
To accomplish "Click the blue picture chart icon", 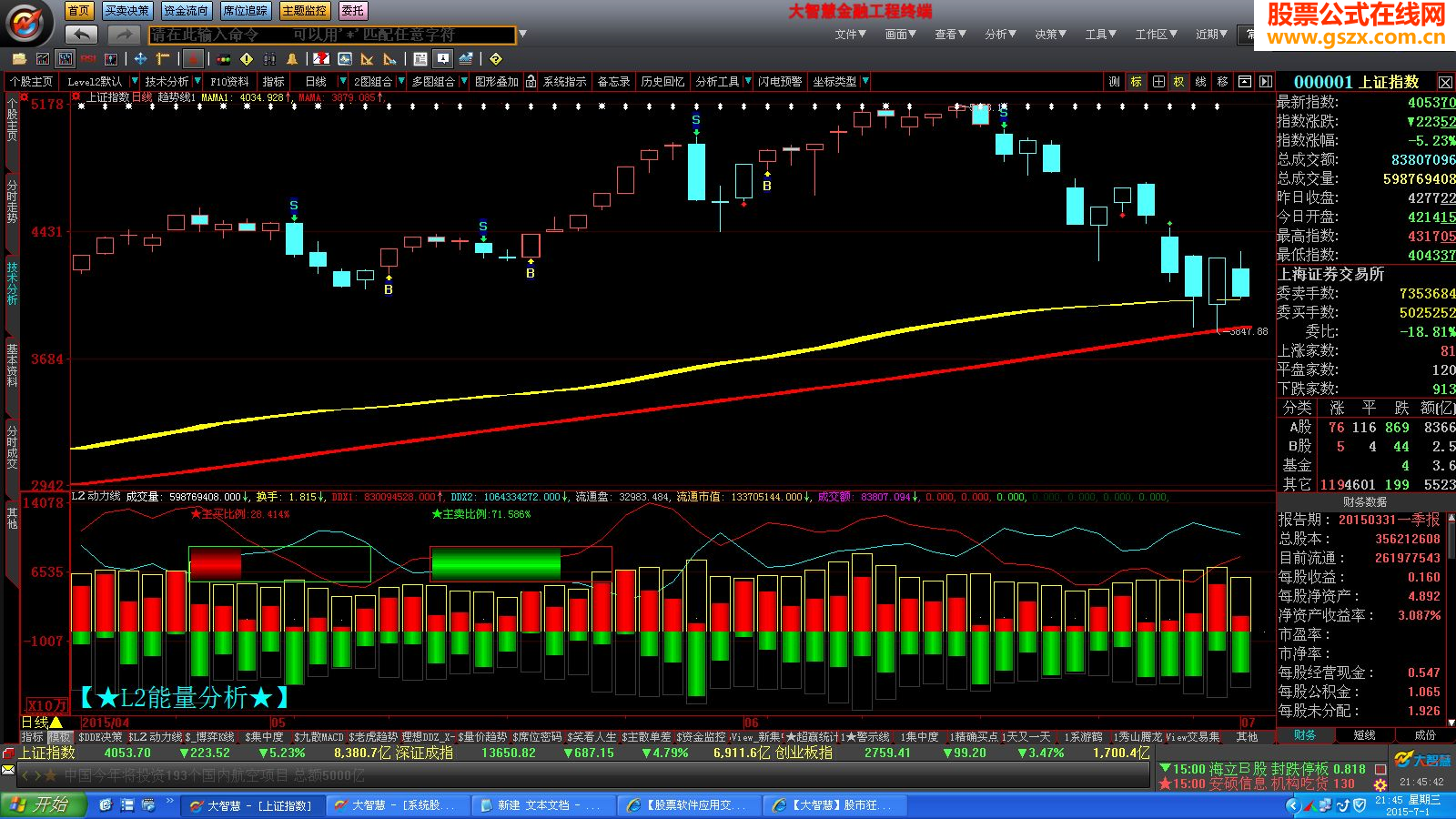I will point(345,59).
